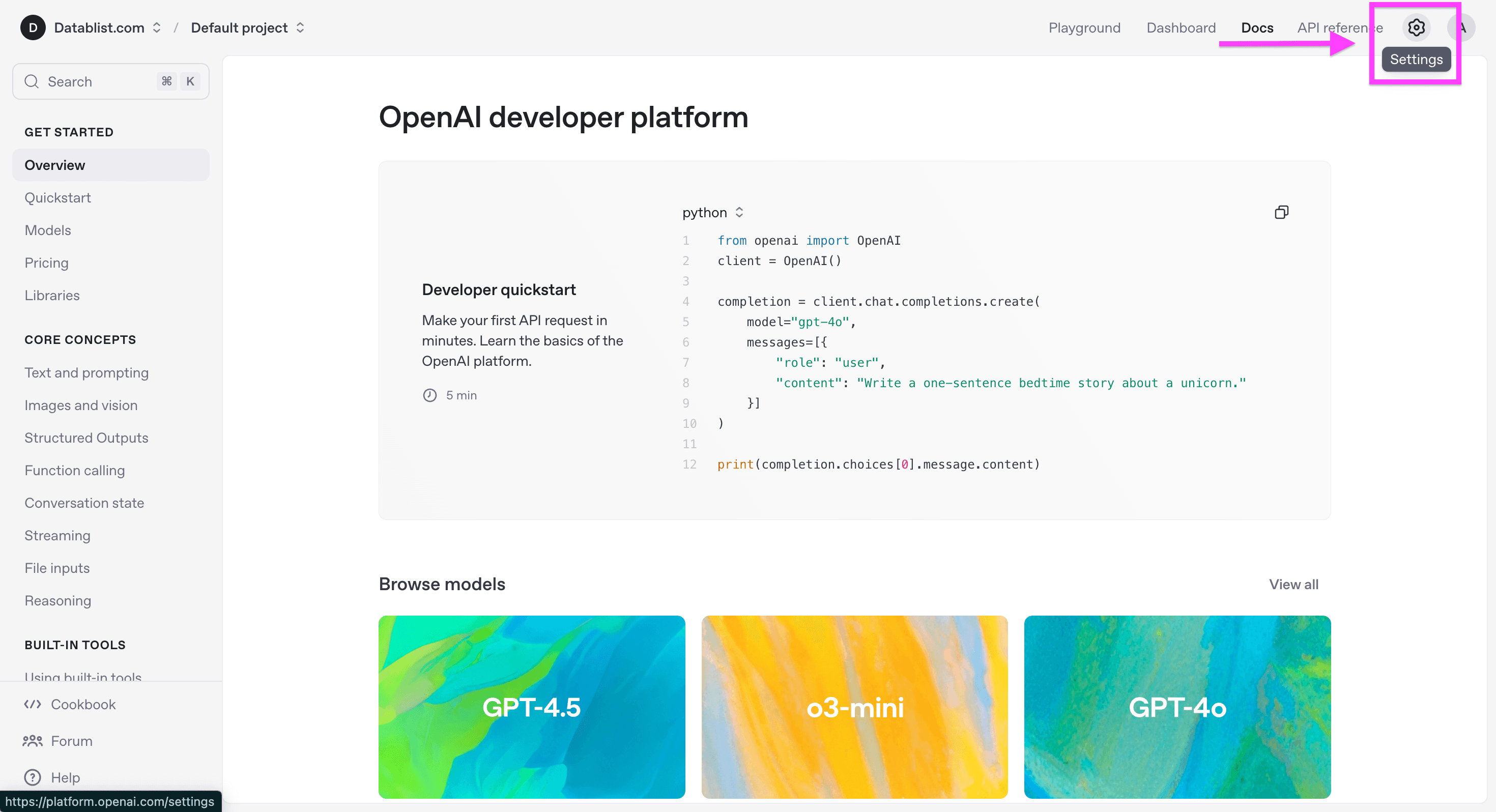Click the search magnifier icon
Viewport: 1496px width, 812px height.
[x=32, y=81]
